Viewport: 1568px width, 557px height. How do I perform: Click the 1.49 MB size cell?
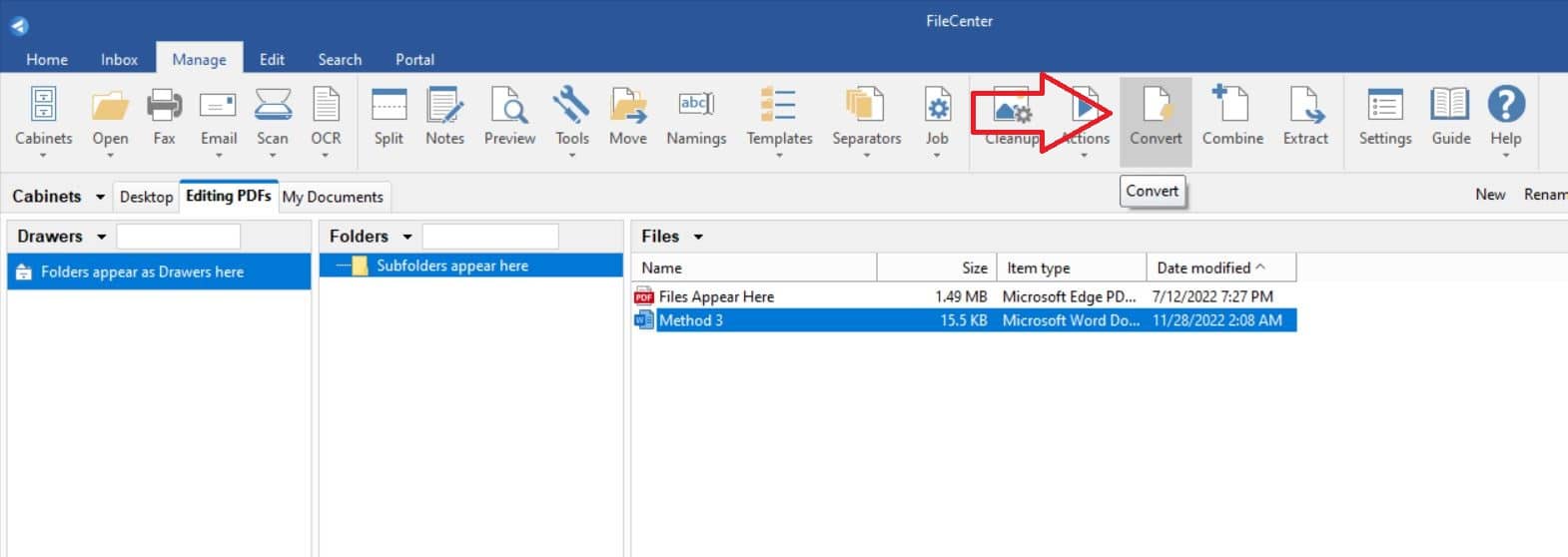pos(961,296)
